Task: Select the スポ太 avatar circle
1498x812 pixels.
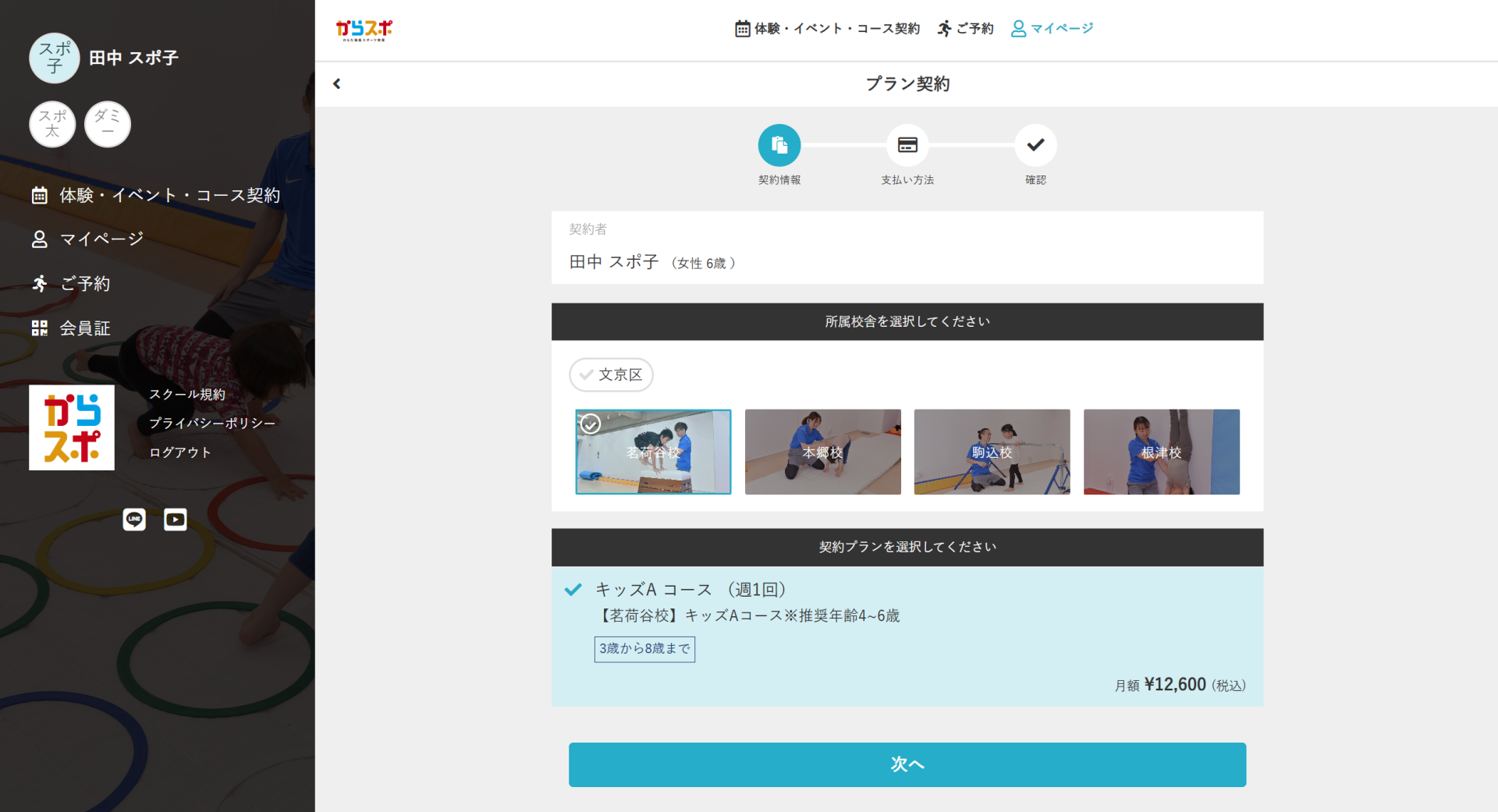Action: click(x=52, y=124)
